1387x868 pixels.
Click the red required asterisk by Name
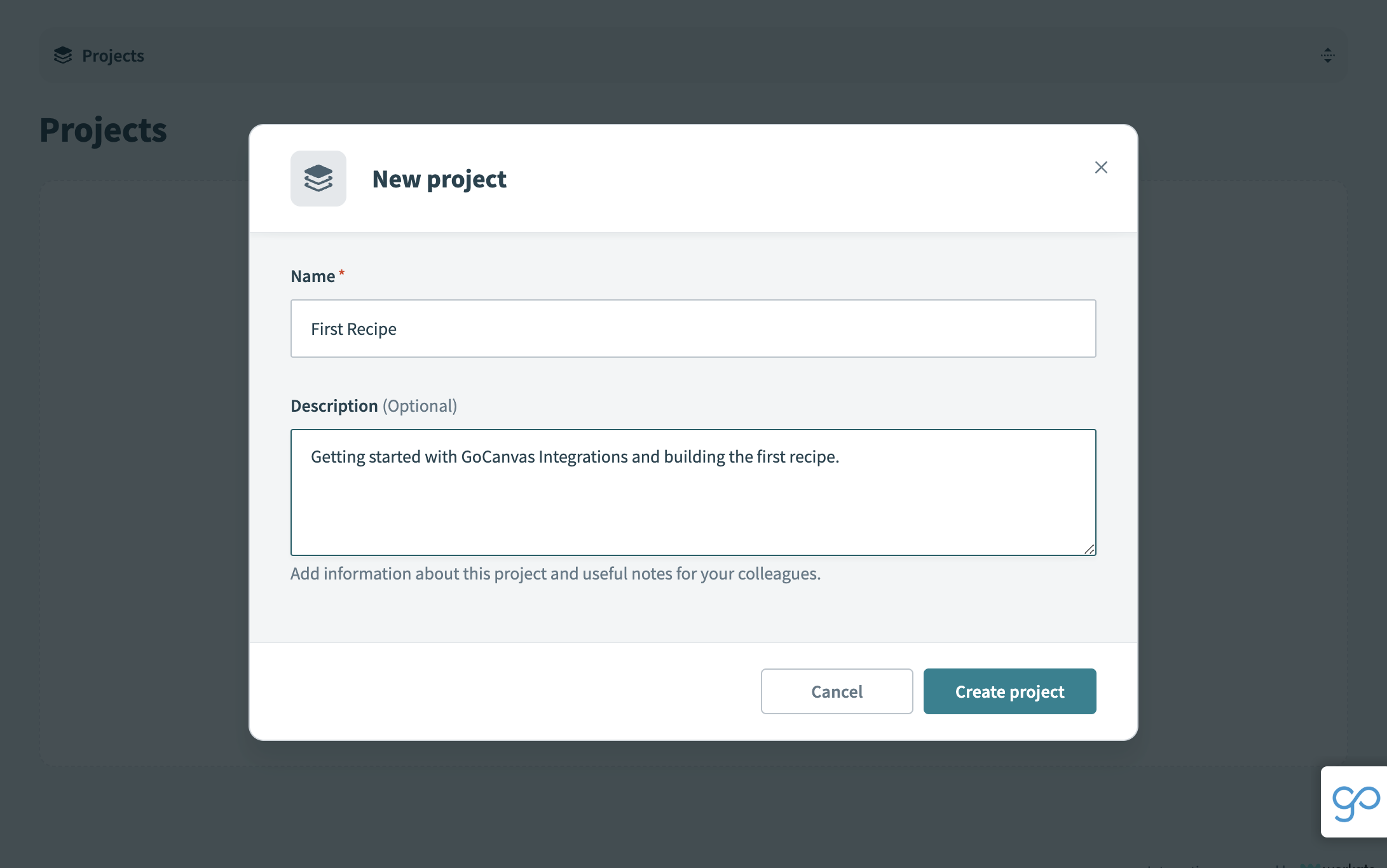pos(341,273)
